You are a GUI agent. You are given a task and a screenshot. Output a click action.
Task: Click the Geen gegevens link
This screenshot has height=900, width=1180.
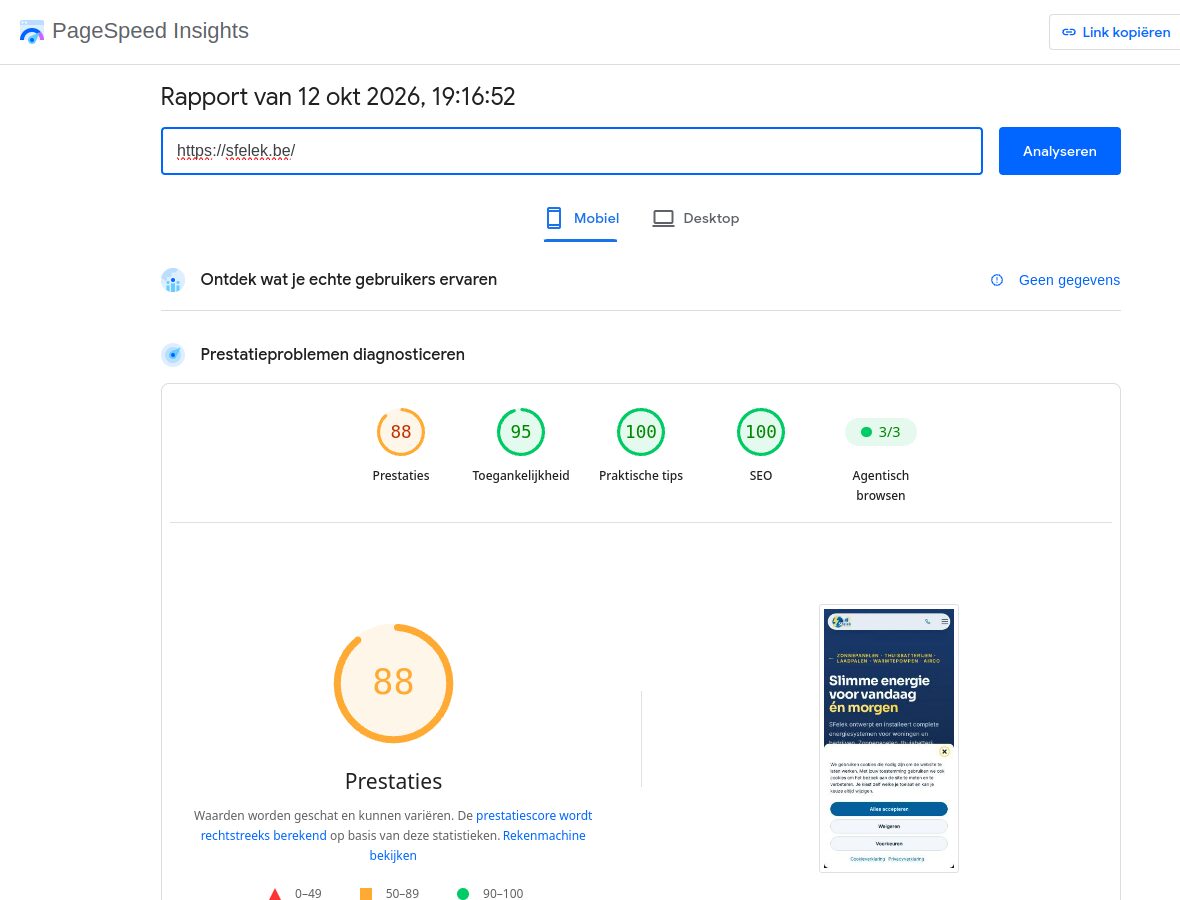point(1069,280)
